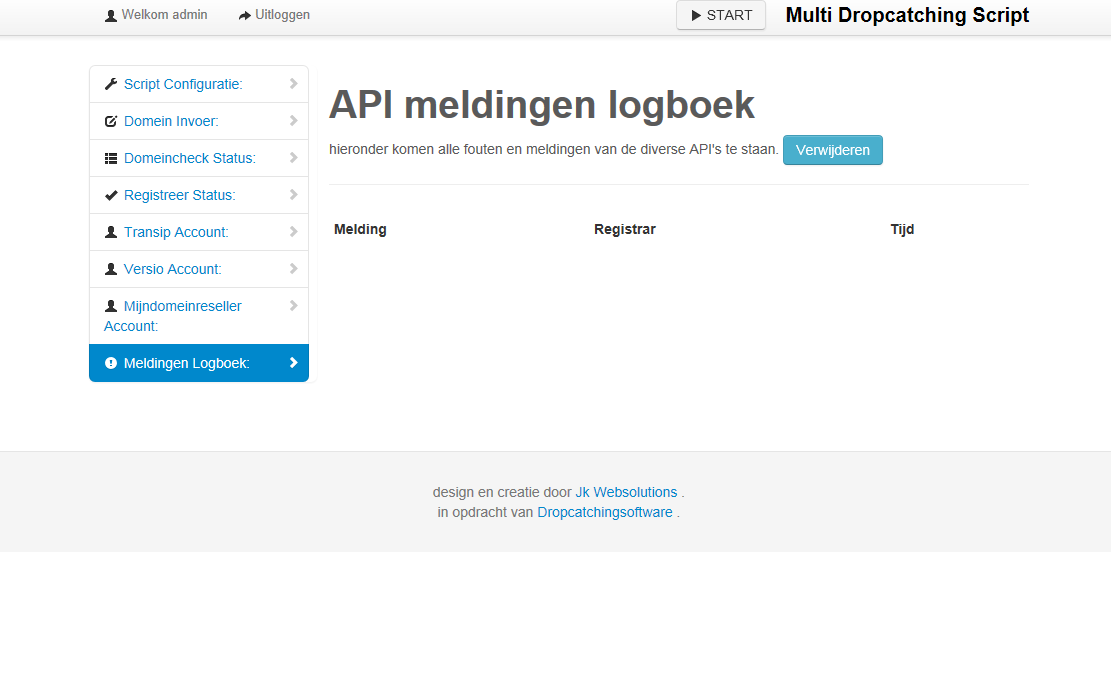Viewport: 1111px width, 693px height.
Task: Click the user icon beside Transip Account
Action: point(111,232)
